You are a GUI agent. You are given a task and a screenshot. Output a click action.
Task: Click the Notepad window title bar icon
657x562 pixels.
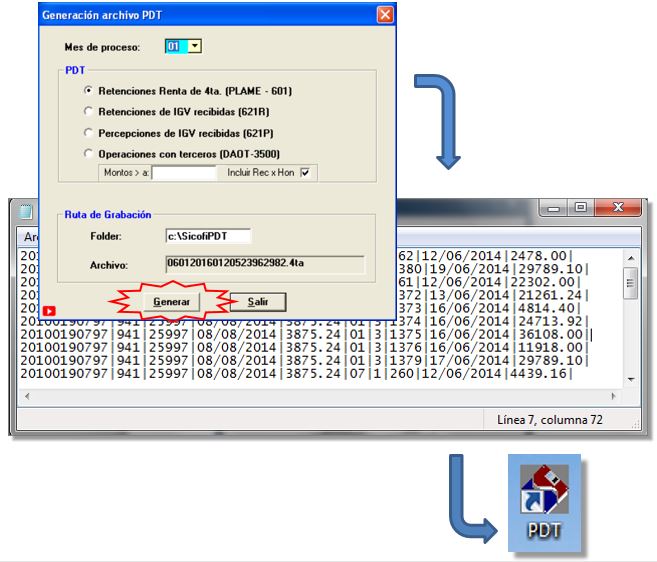pos(26,211)
